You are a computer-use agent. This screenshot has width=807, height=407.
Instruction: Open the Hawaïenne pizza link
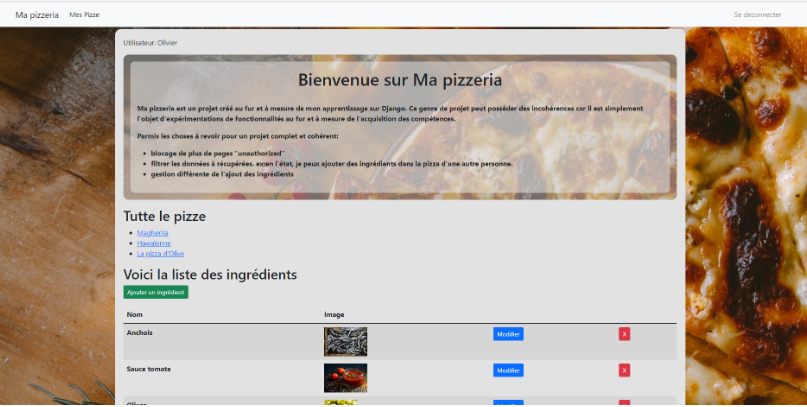pos(154,243)
